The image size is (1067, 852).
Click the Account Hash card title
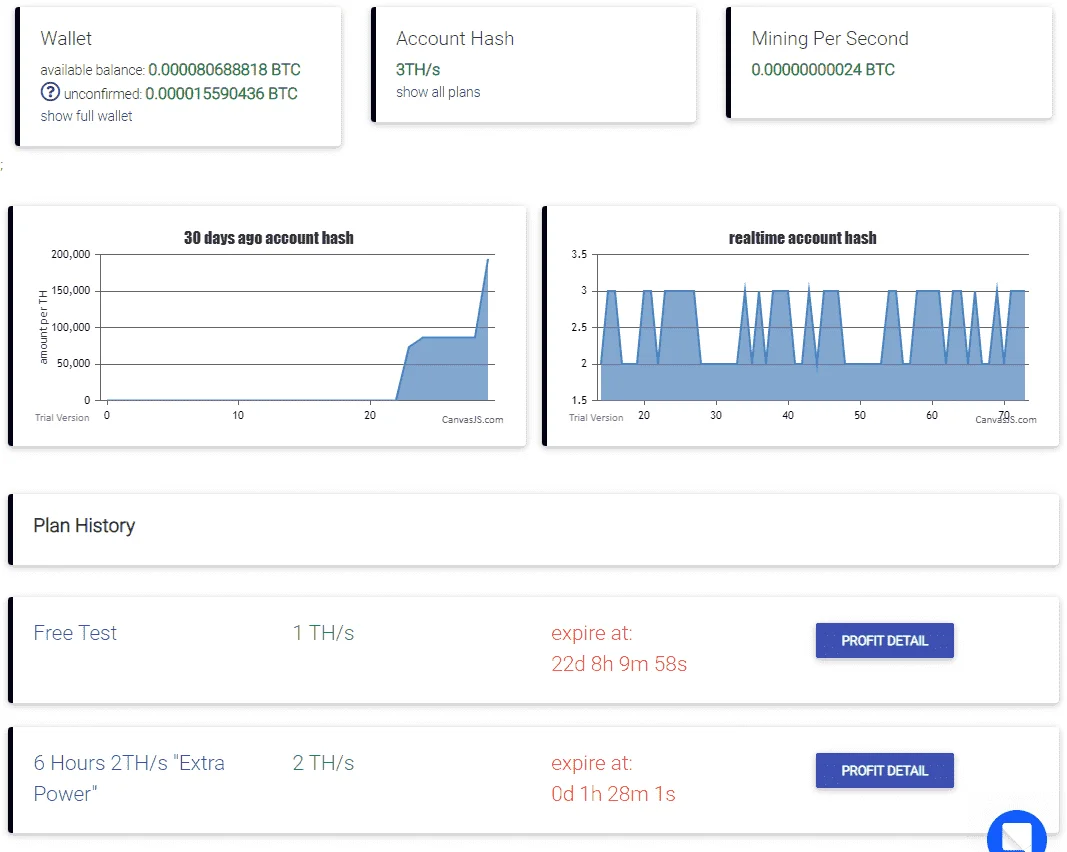pyautogui.click(x=455, y=39)
